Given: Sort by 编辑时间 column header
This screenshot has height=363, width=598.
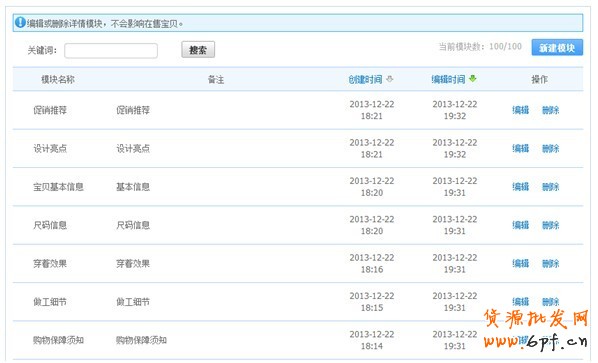Looking at the screenshot, I should click(x=448, y=79).
